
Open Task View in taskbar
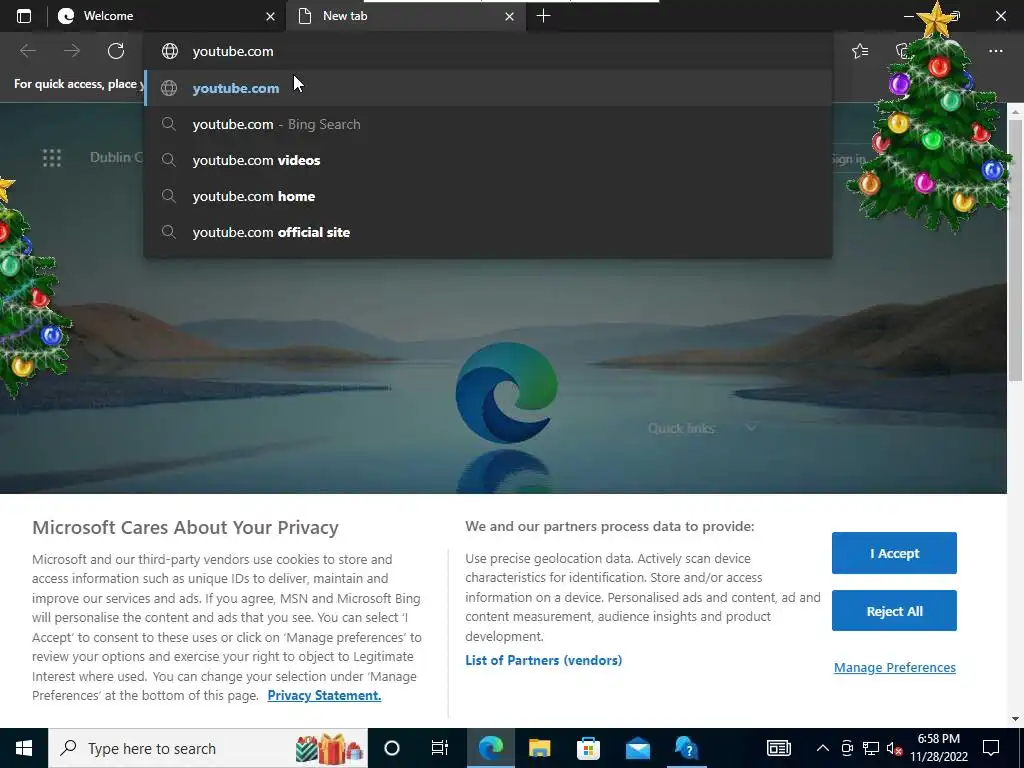click(x=440, y=748)
